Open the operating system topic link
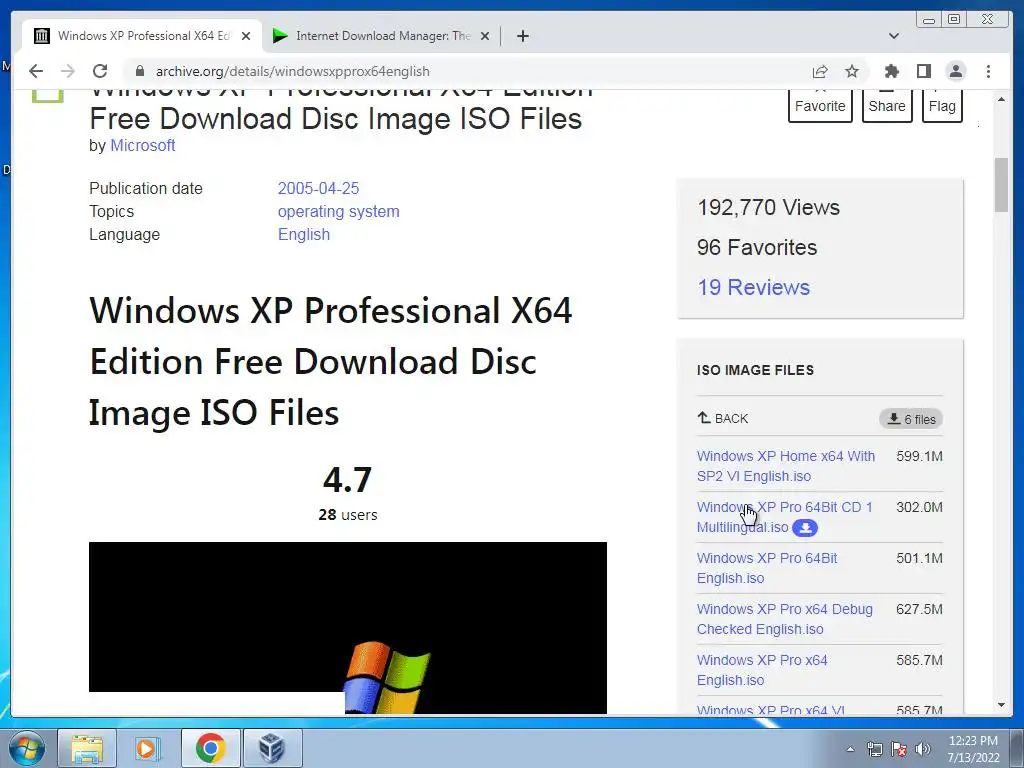 [x=338, y=212]
